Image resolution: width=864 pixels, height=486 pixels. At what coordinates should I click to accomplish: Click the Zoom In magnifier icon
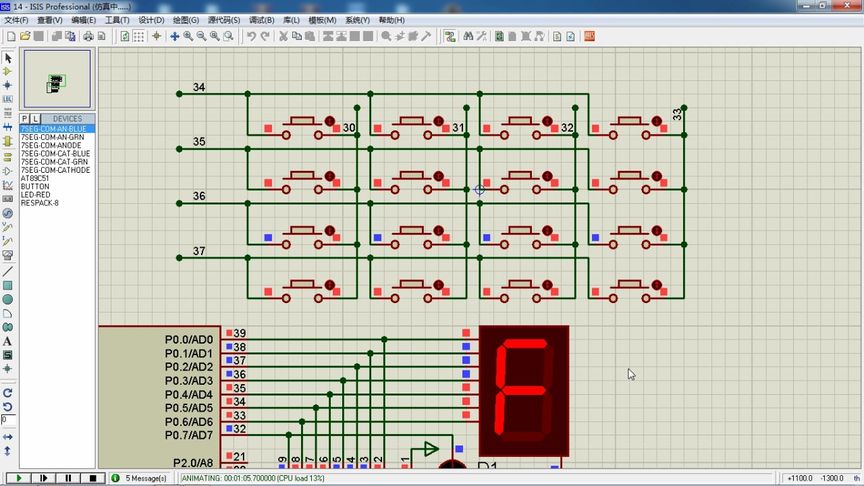click(188, 36)
